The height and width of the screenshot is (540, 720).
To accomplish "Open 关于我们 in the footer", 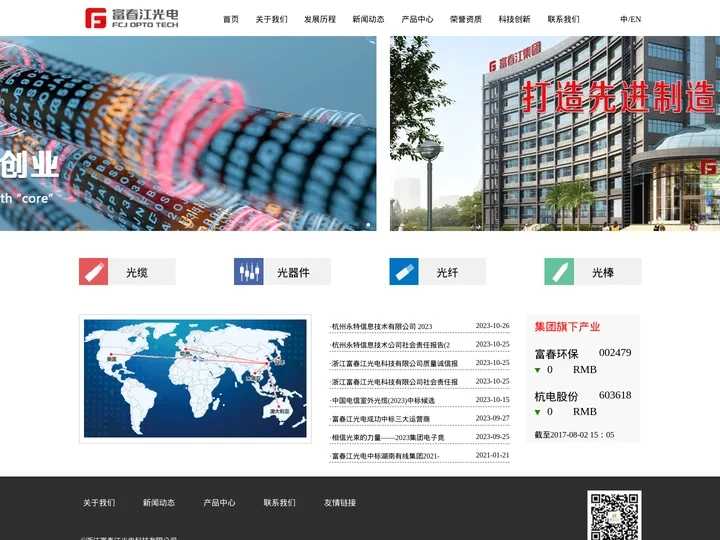I will tap(99, 503).
